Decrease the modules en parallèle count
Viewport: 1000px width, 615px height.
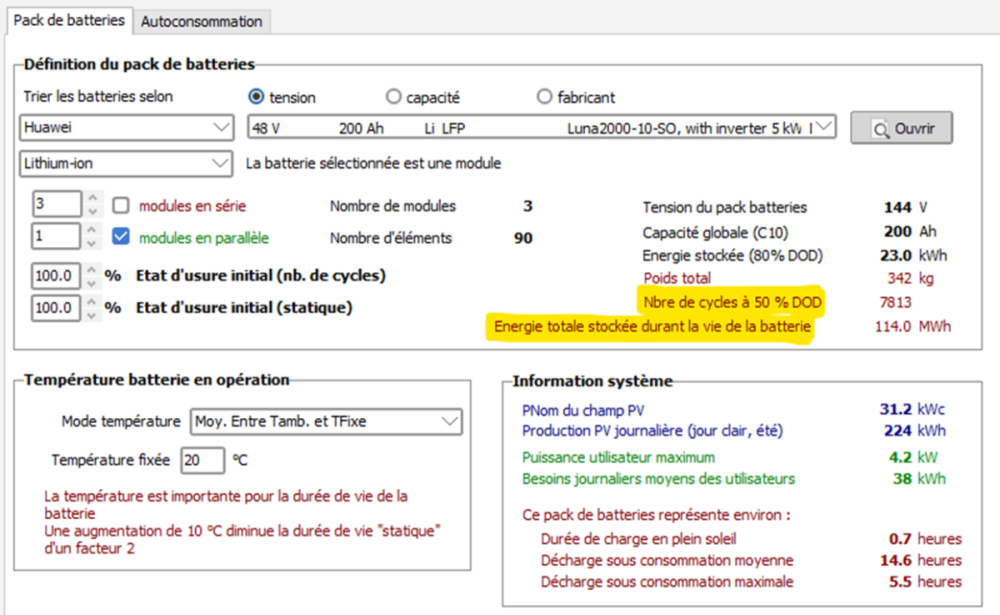click(x=92, y=244)
